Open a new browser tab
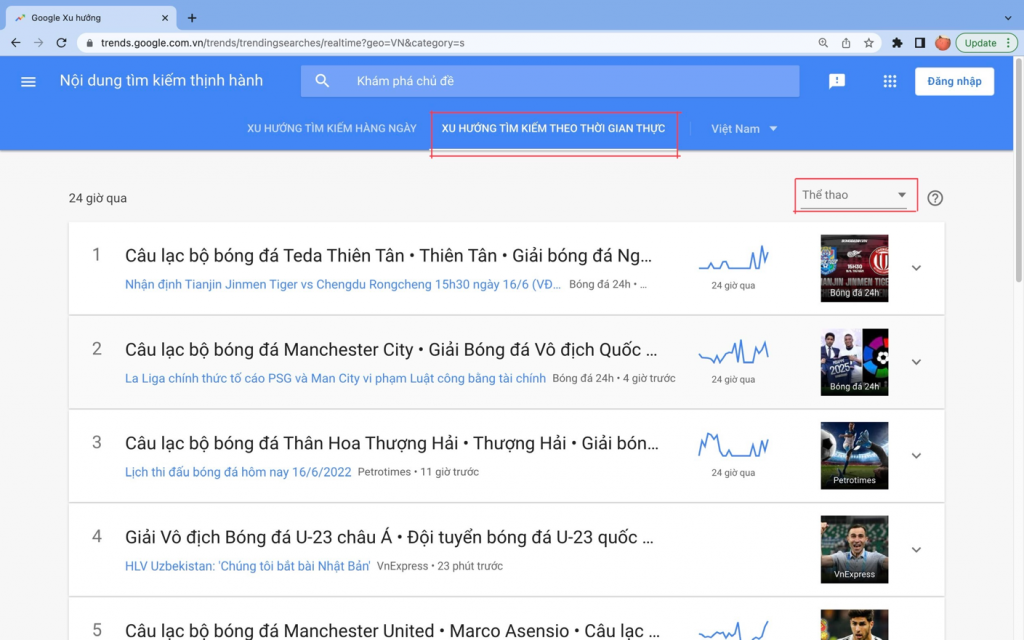 click(x=191, y=18)
